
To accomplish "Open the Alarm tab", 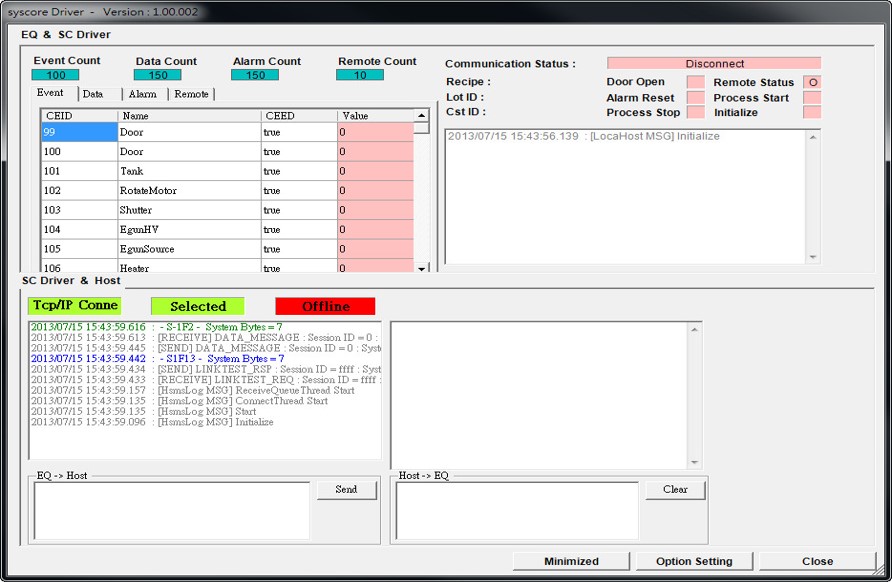I will pos(143,94).
